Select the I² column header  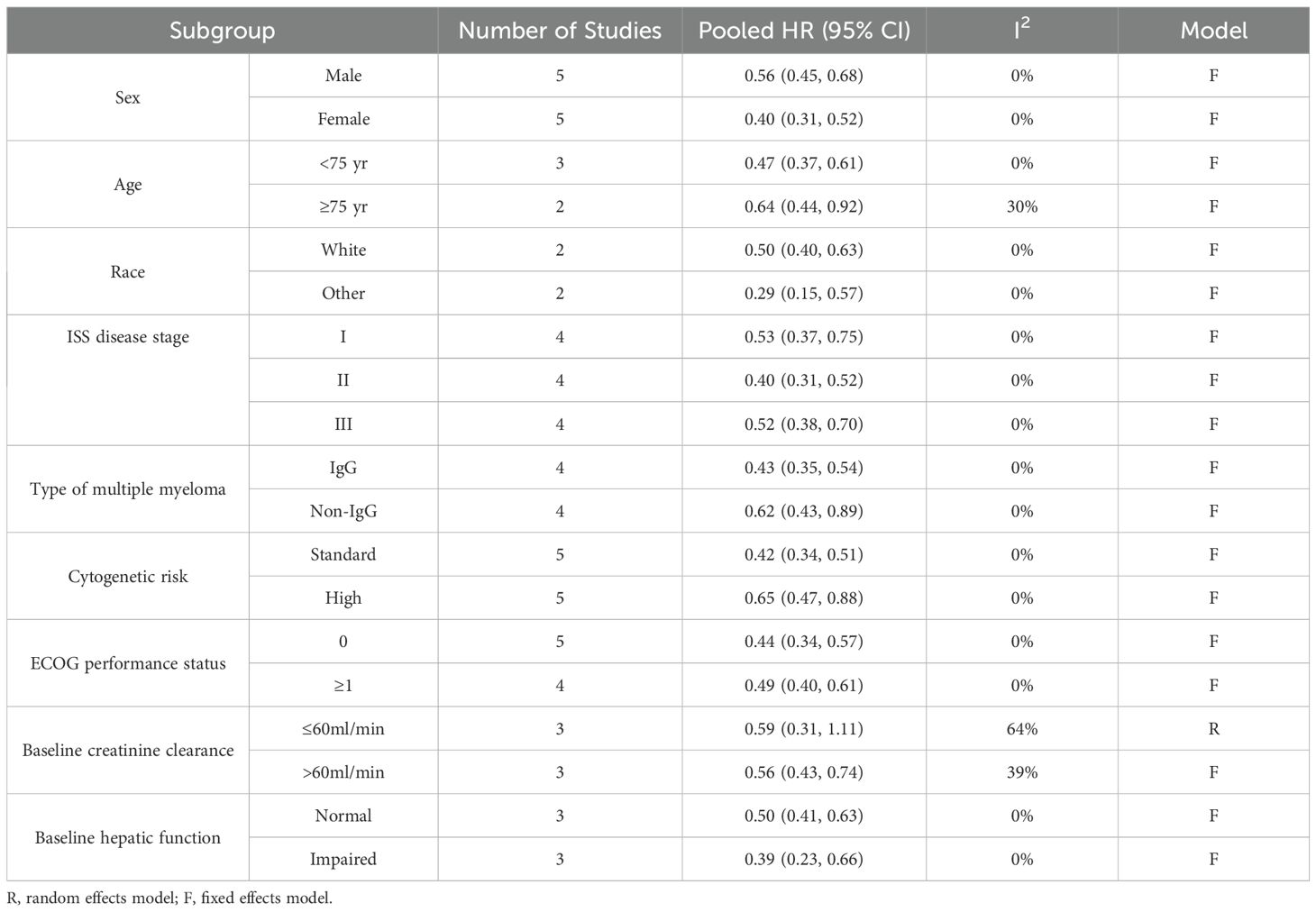point(1021,31)
